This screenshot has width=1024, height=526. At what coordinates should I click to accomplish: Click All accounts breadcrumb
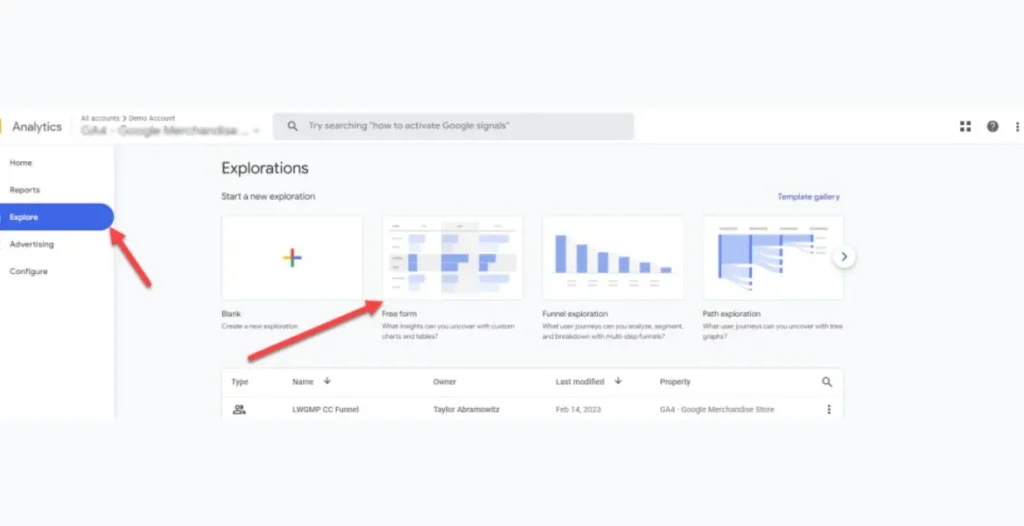point(100,118)
